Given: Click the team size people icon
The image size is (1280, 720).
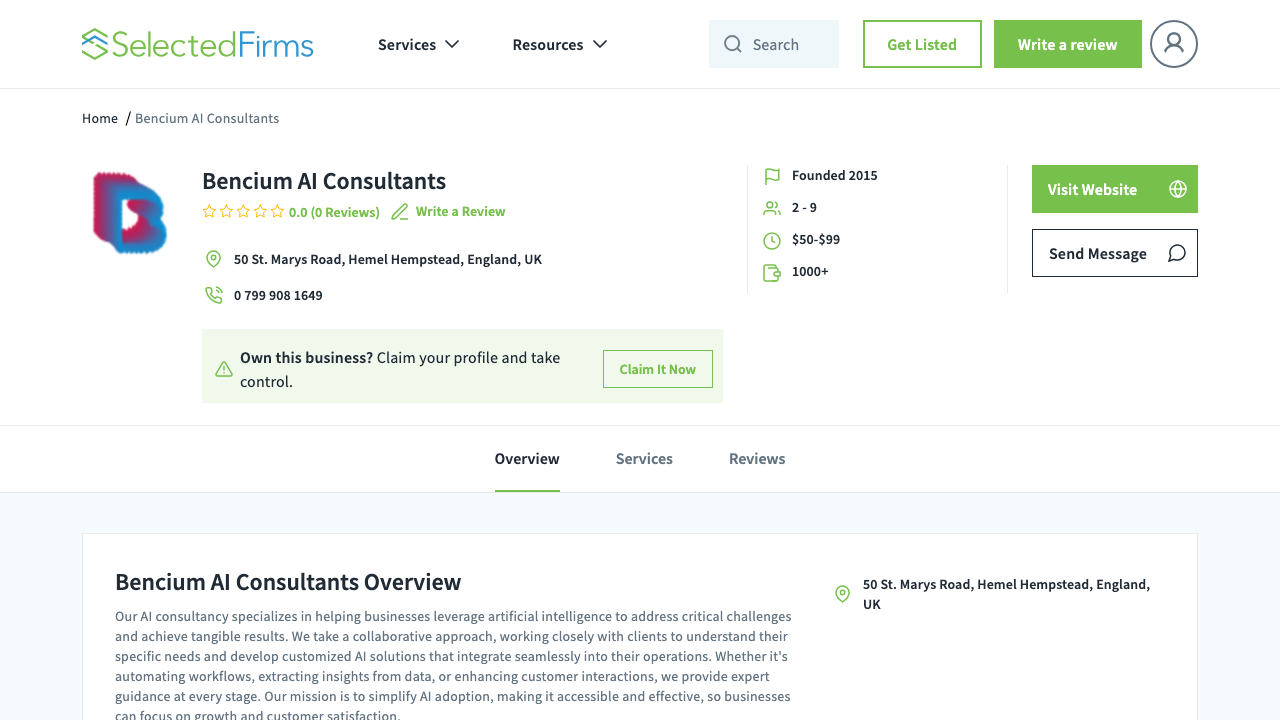Looking at the screenshot, I should [x=771, y=207].
